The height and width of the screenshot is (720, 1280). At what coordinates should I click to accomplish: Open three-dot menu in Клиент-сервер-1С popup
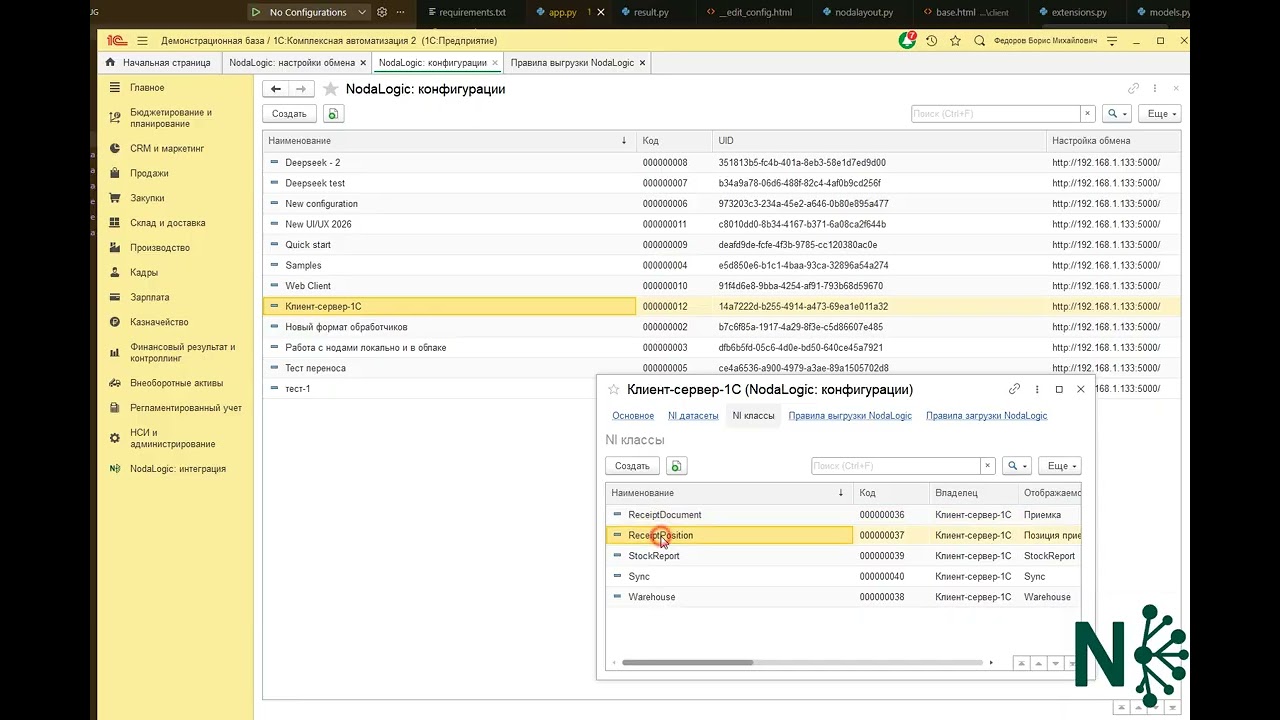[x=1036, y=389]
